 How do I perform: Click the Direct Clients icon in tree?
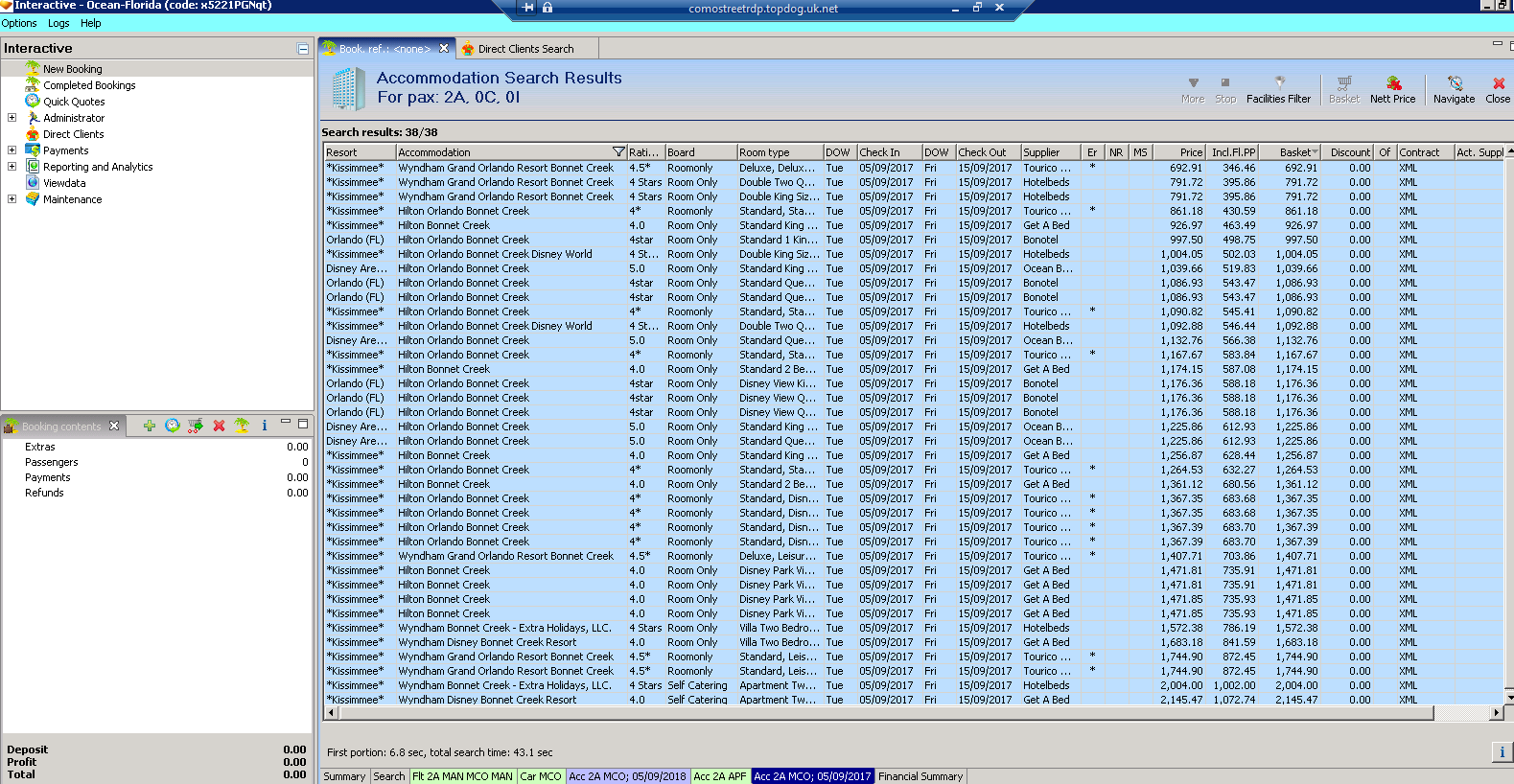coord(33,134)
